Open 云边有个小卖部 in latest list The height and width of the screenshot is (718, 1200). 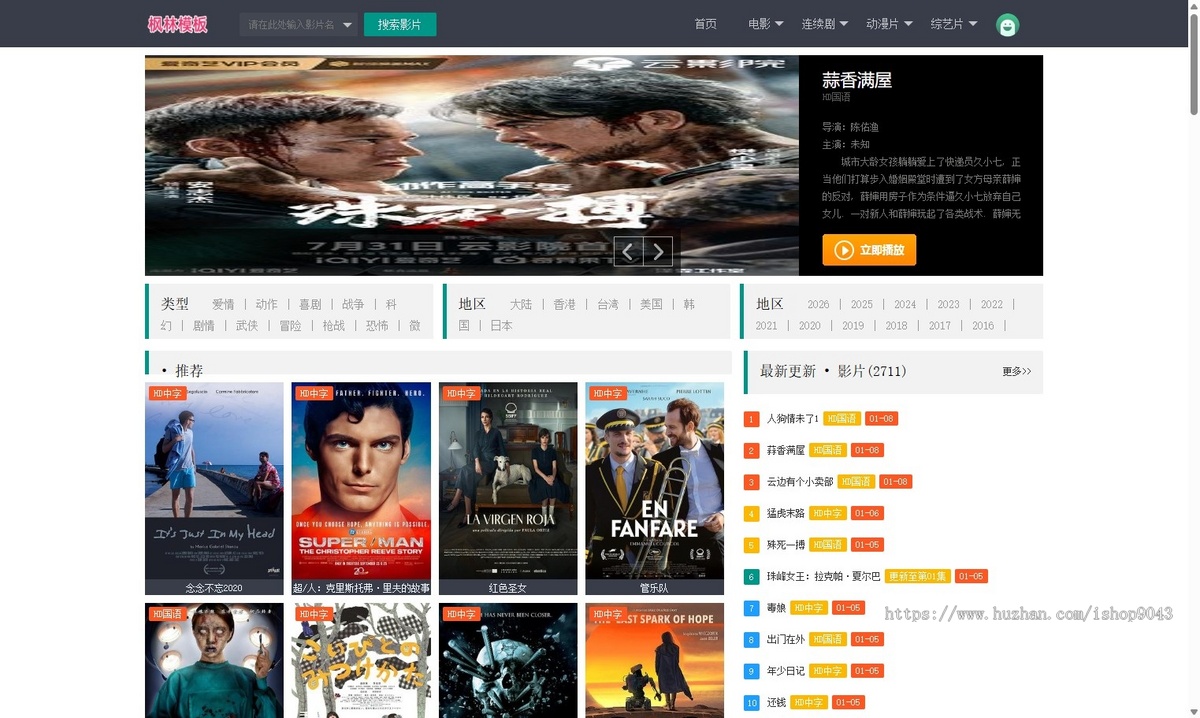click(x=799, y=482)
